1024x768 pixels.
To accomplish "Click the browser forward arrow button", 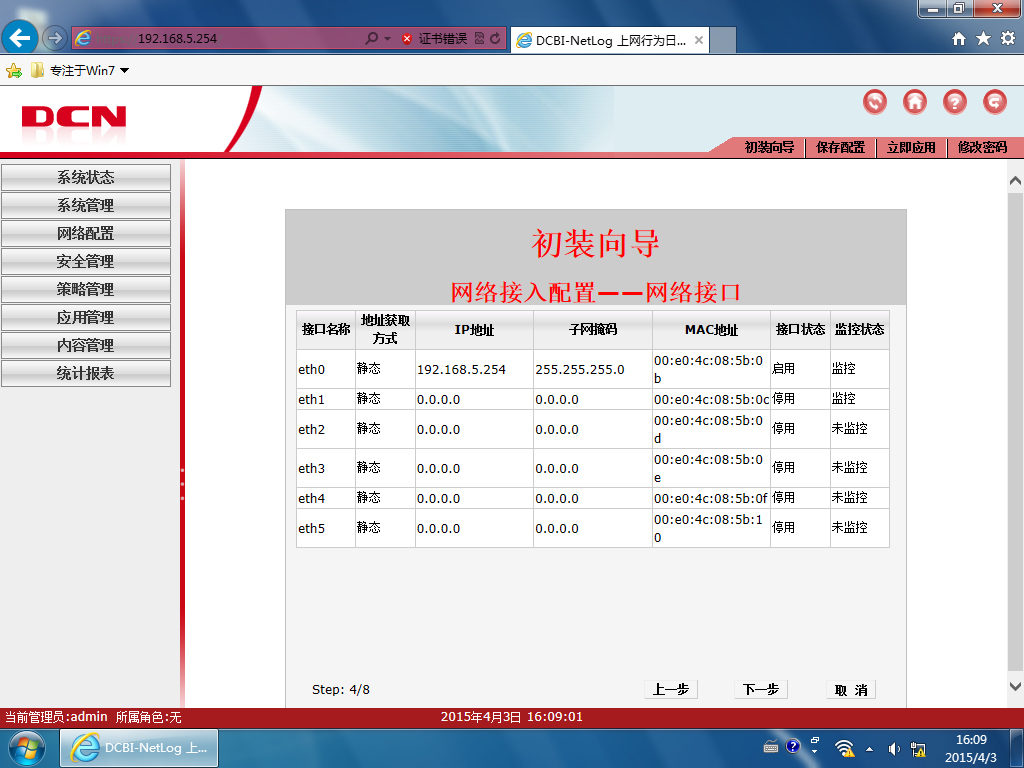I will (55, 39).
